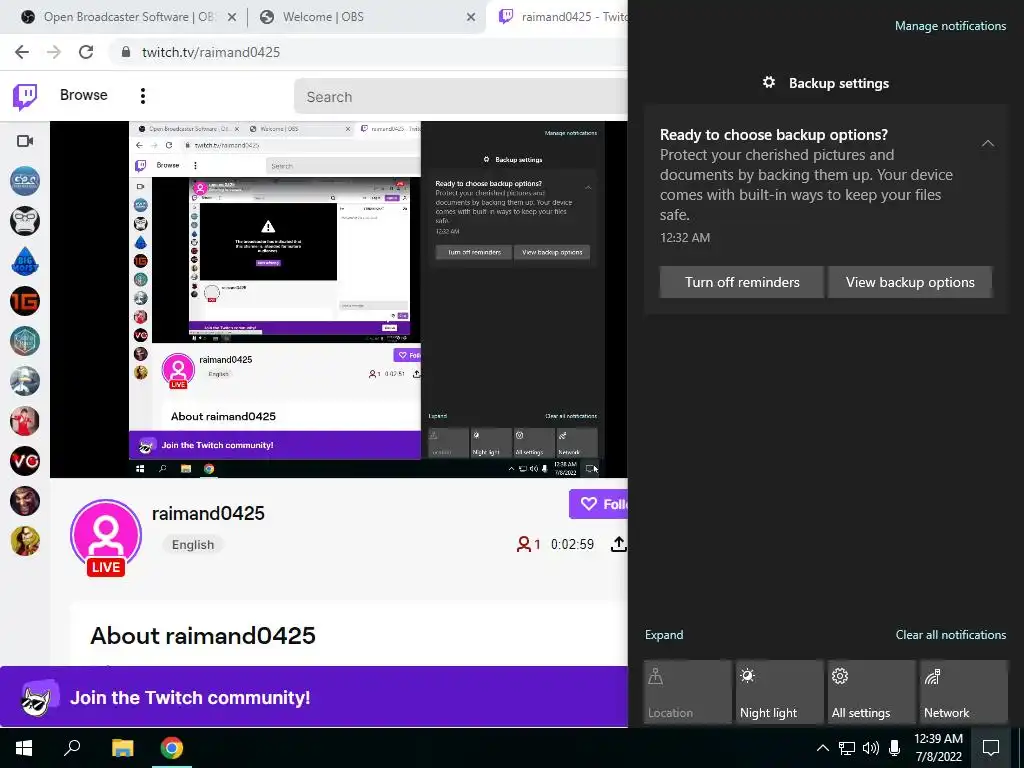Click the padlock site info icon
1024x768 pixels.
coord(125,52)
